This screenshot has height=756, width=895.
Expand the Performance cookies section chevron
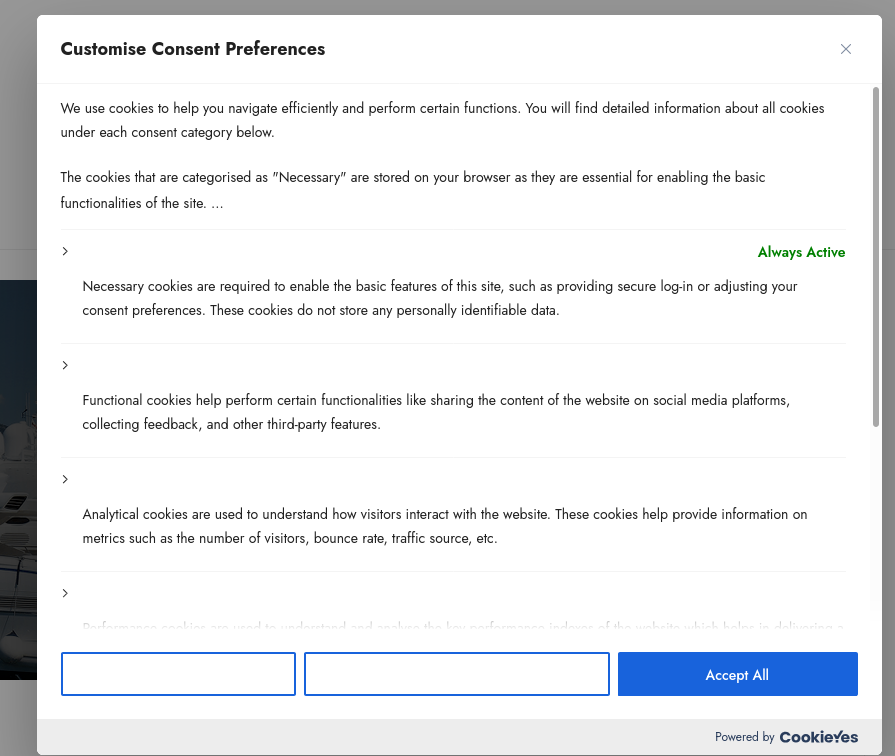tap(65, 593)
